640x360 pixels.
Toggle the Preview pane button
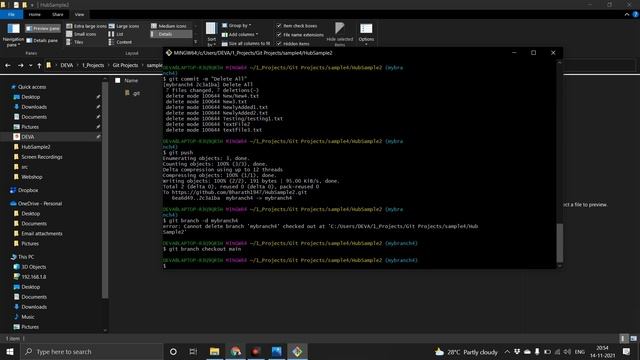43,29
